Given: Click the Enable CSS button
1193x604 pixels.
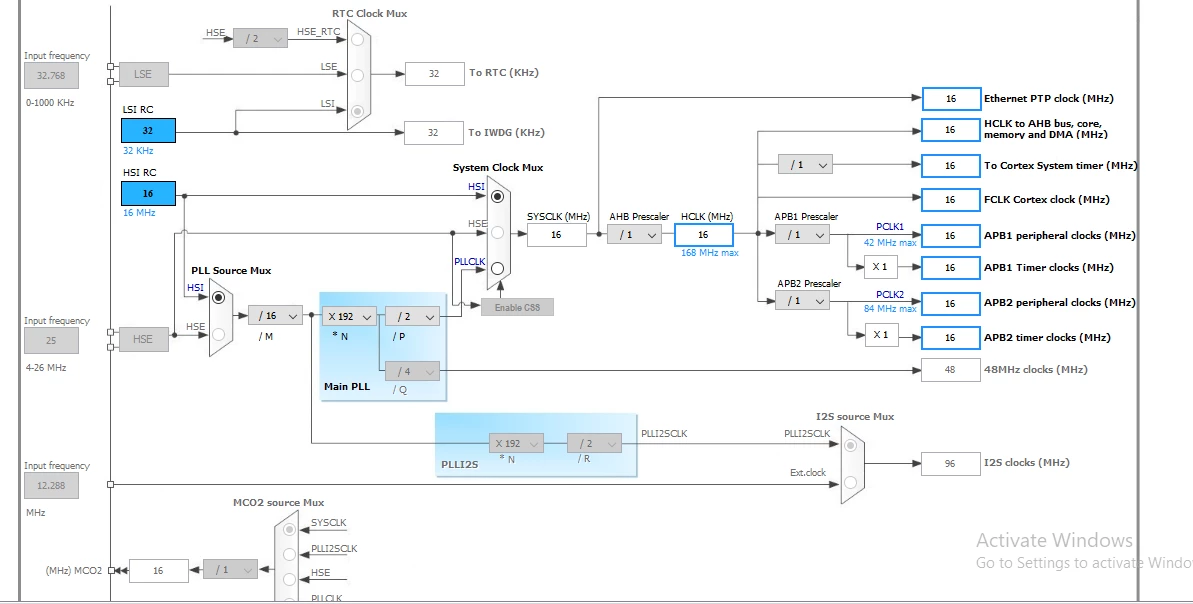Looking at the screenshot, I should coord(517,307).
